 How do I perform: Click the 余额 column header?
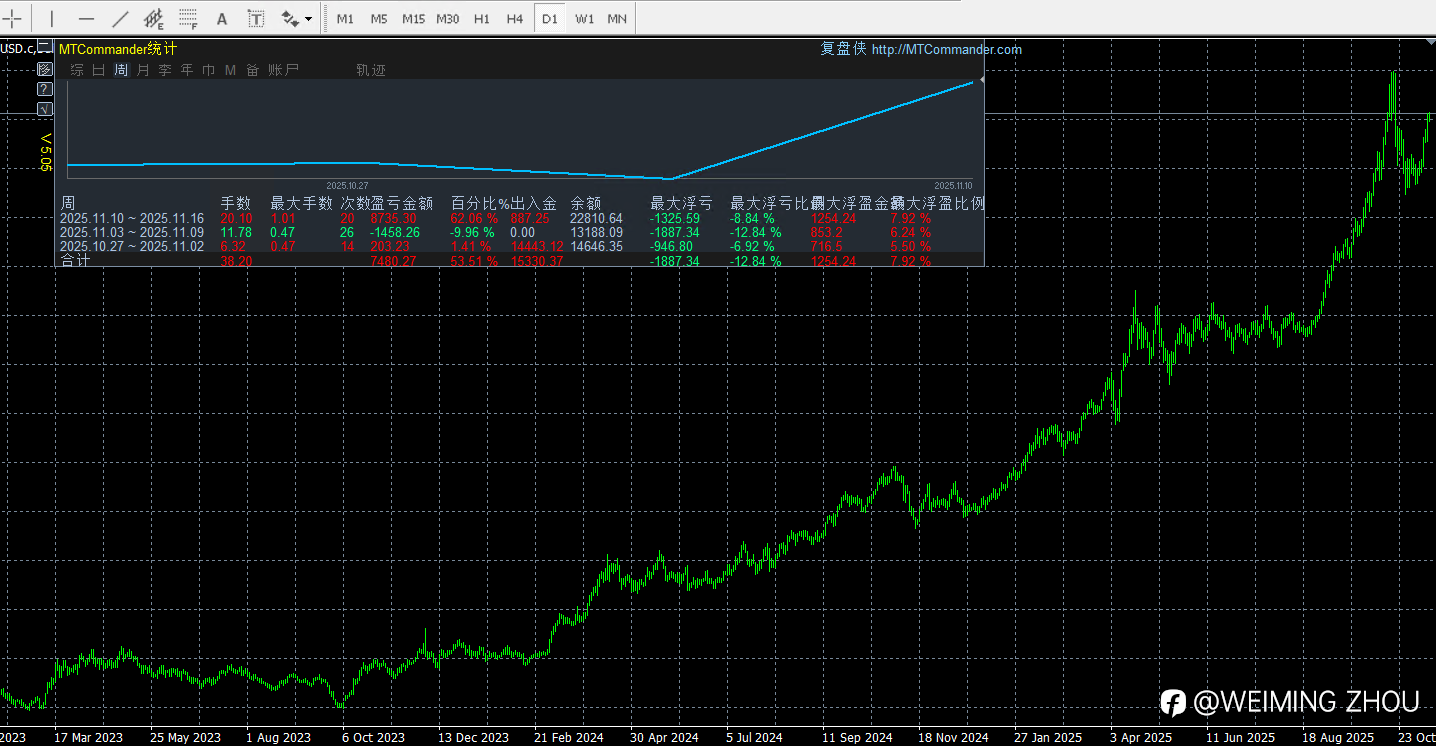586,203
